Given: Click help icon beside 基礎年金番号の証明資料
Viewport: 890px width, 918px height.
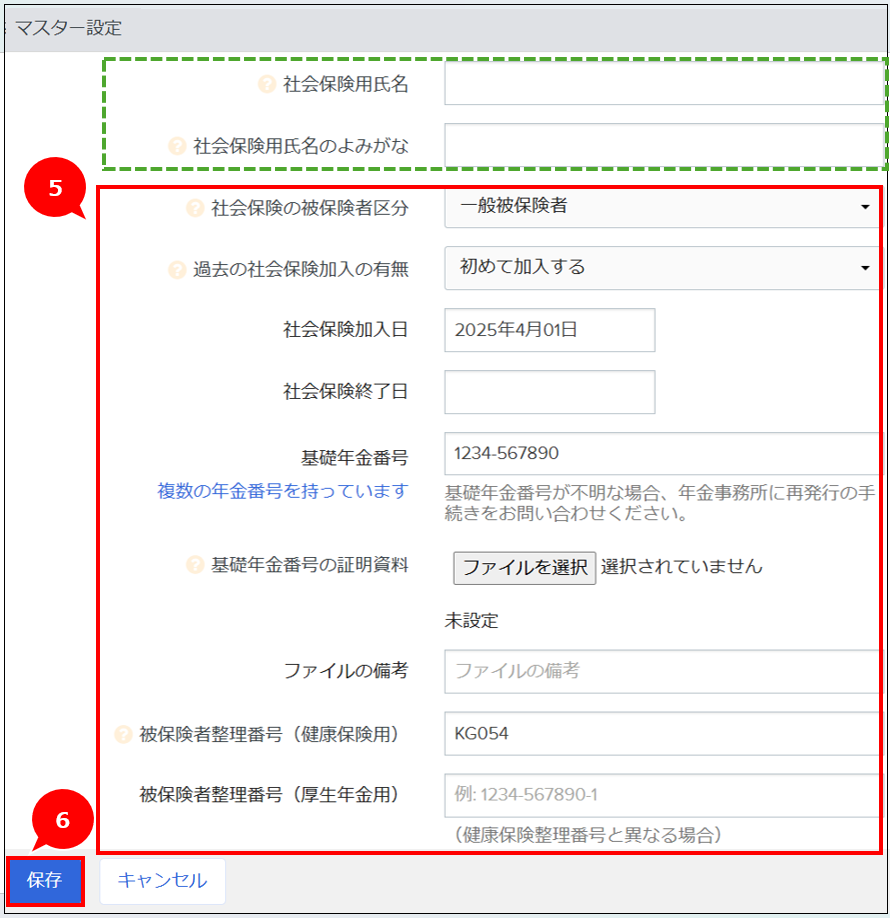Looking at the screenshot, I should click(195, 565).
